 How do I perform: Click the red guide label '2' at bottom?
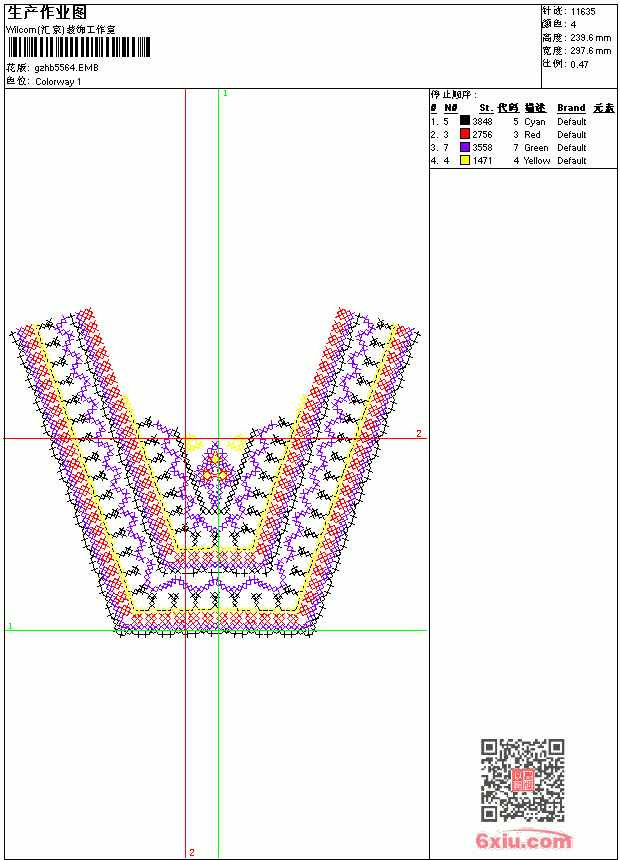(191, 852)
